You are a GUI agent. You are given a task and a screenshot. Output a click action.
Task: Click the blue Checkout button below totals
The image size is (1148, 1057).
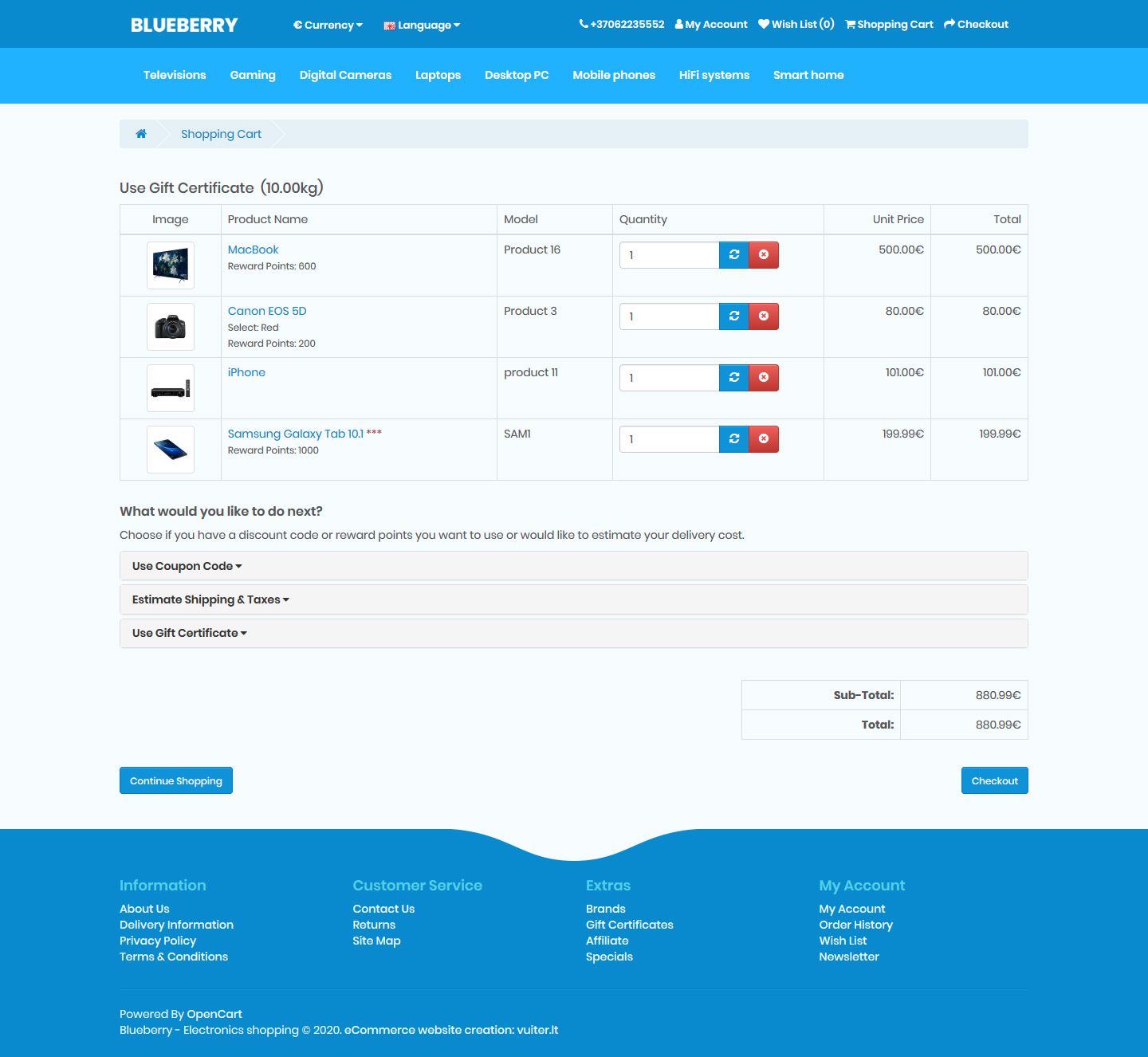coord(995,780)
